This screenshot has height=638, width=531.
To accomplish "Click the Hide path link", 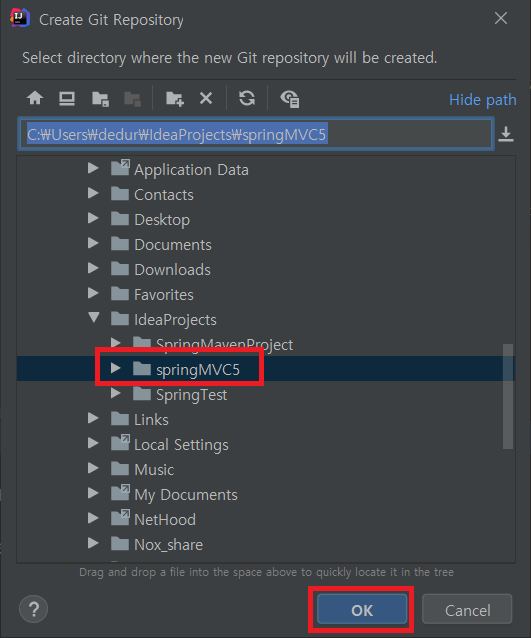I will 483,100.
